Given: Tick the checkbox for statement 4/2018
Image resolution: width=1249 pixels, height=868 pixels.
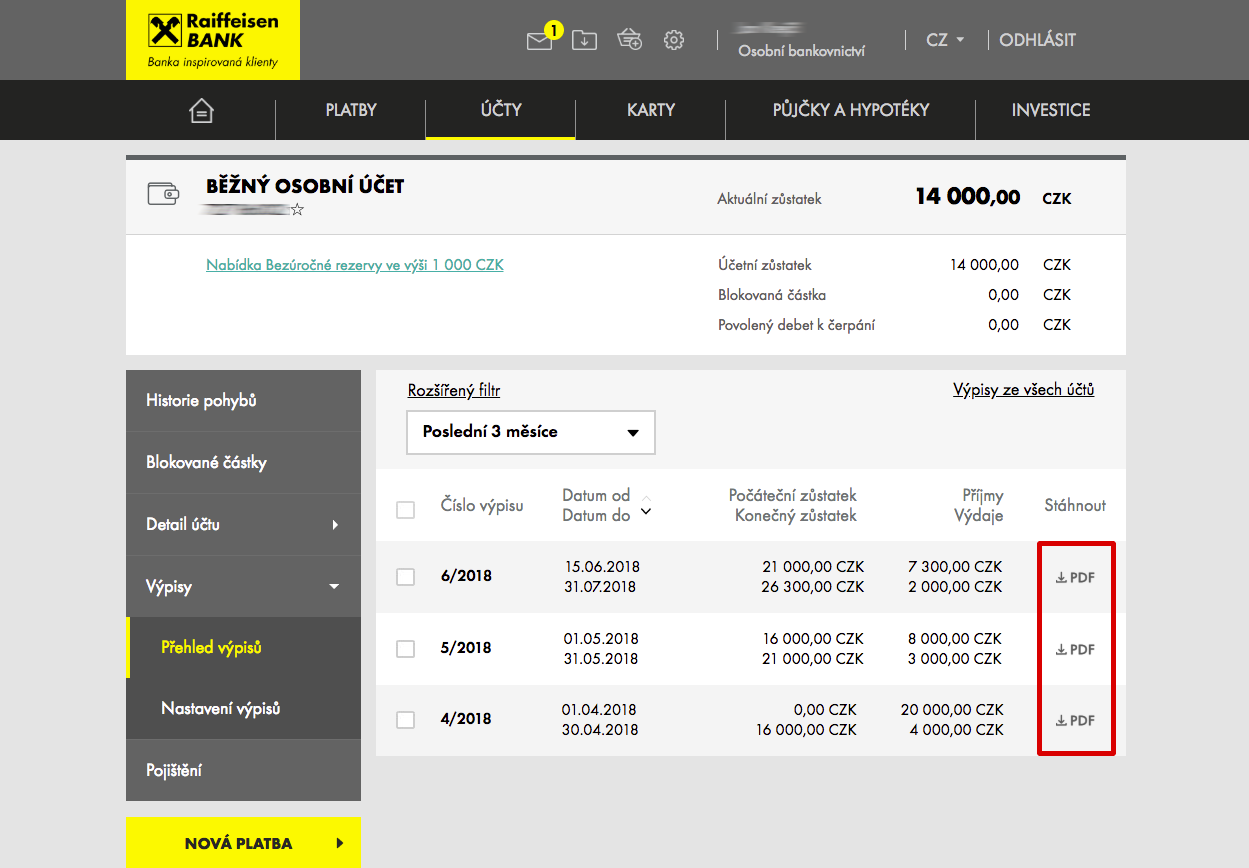Looking at the screenshot, I should 405,720.
